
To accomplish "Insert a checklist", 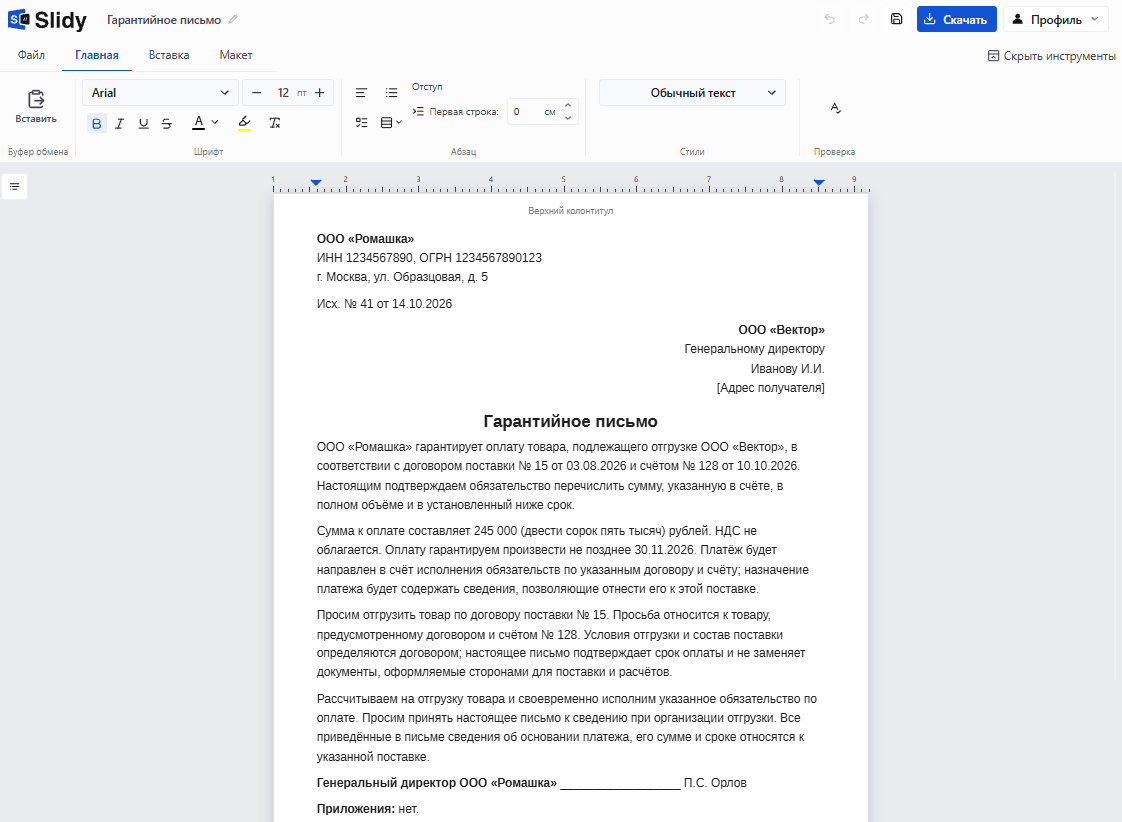I will pyautogui.click(x=361, y=122).
